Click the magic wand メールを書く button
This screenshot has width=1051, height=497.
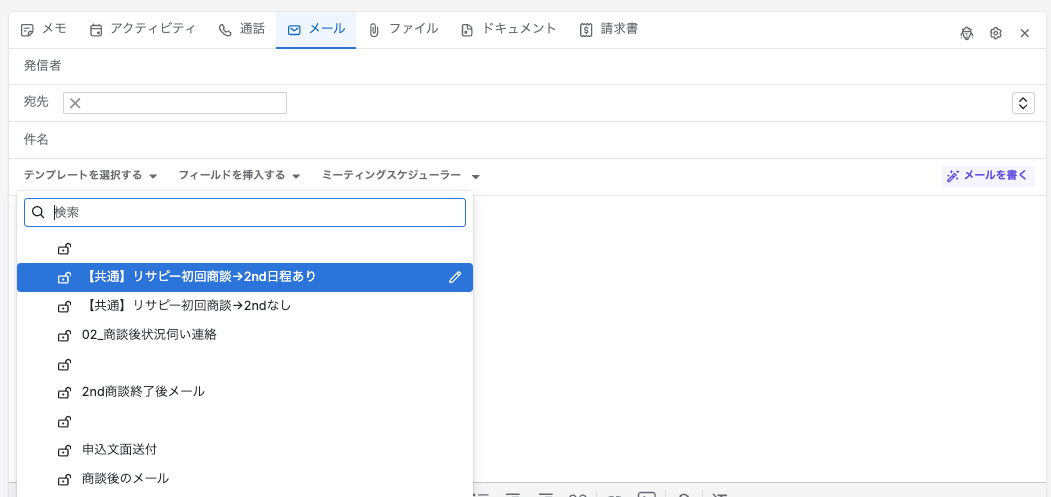987,176
